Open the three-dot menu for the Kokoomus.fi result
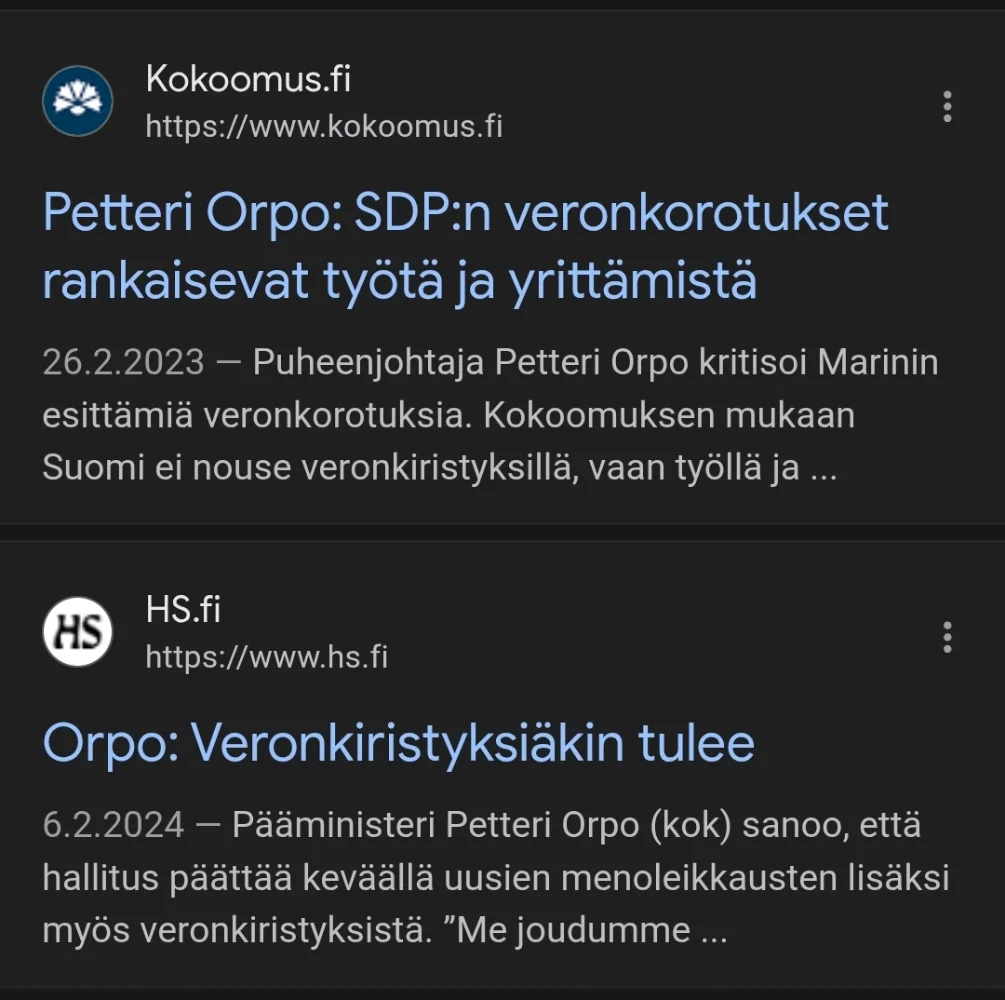 click(x=946, y=106)
